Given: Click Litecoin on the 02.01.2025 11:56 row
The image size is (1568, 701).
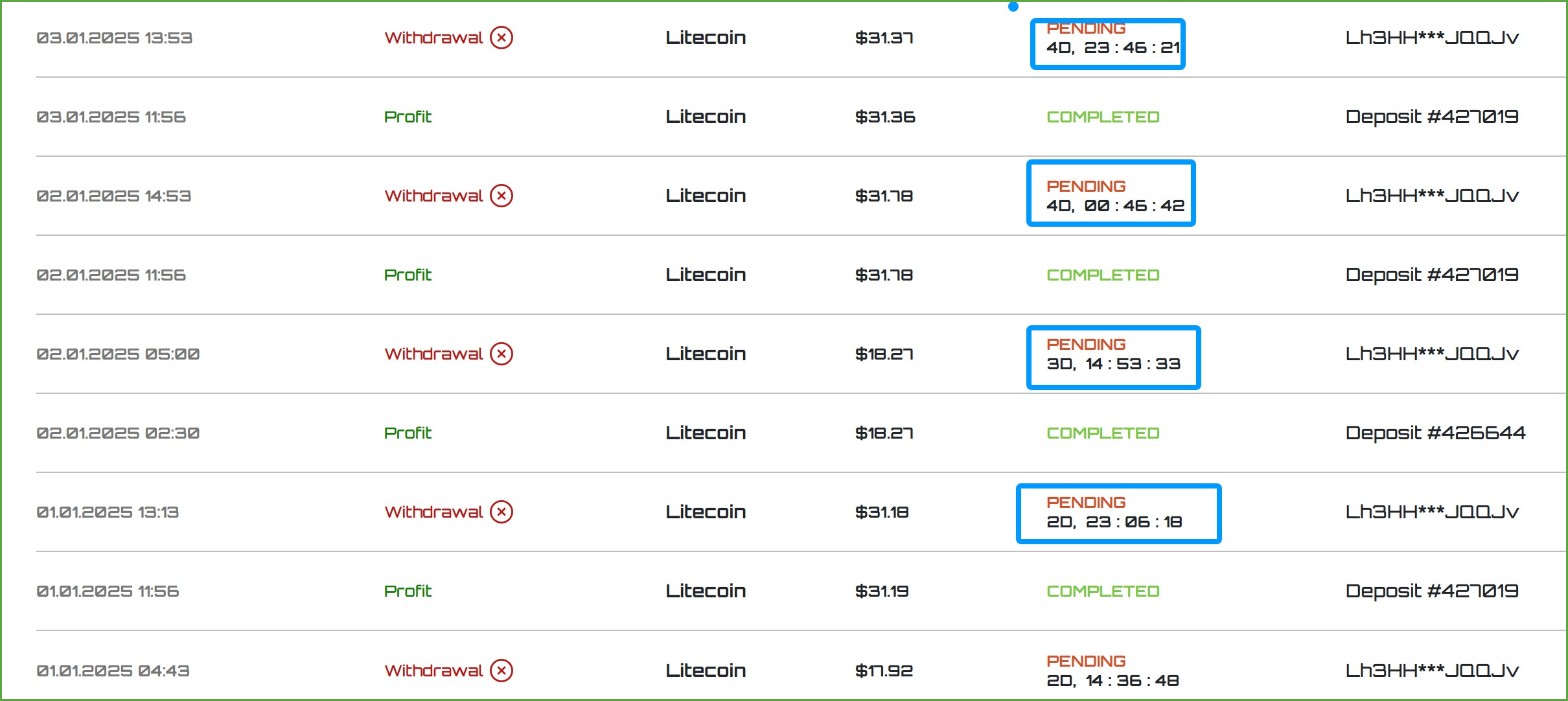Looking at the screenshot, I should click(706, 275).
